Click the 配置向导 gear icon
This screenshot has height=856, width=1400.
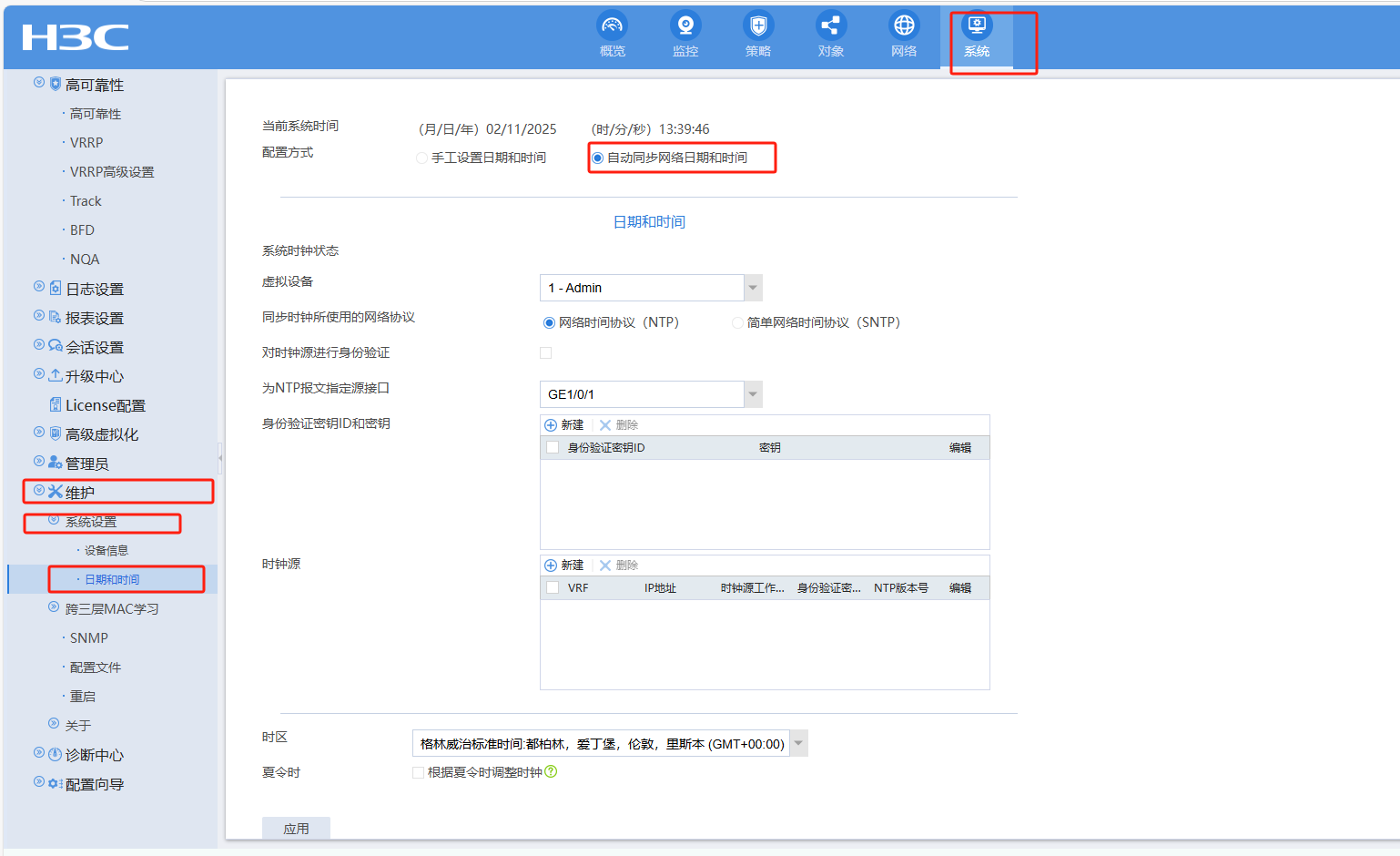[56, 784]
